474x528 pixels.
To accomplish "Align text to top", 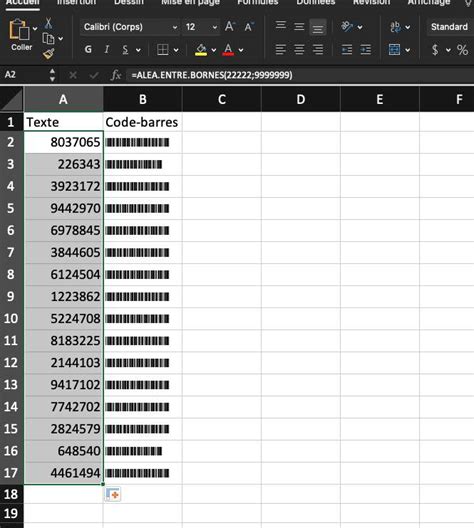I will [x=281, y=26].
